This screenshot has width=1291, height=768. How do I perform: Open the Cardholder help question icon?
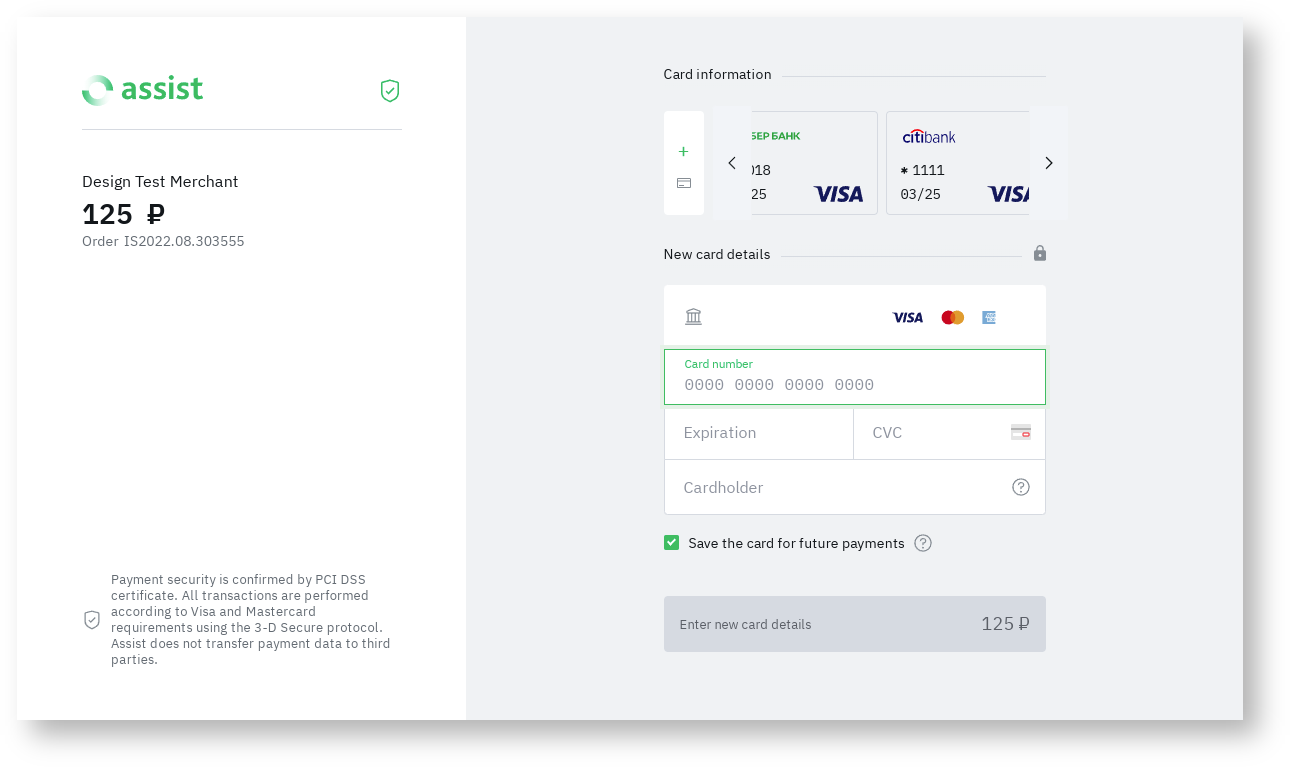(x=1020, y=487)
